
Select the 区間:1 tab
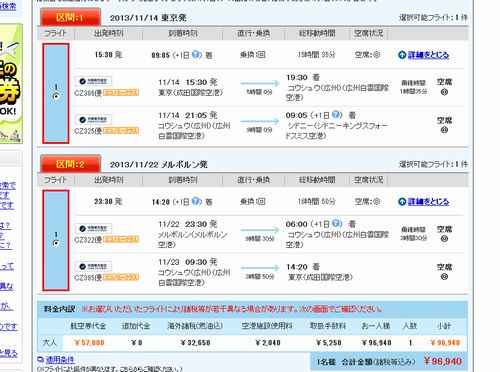tap(70, 17)
